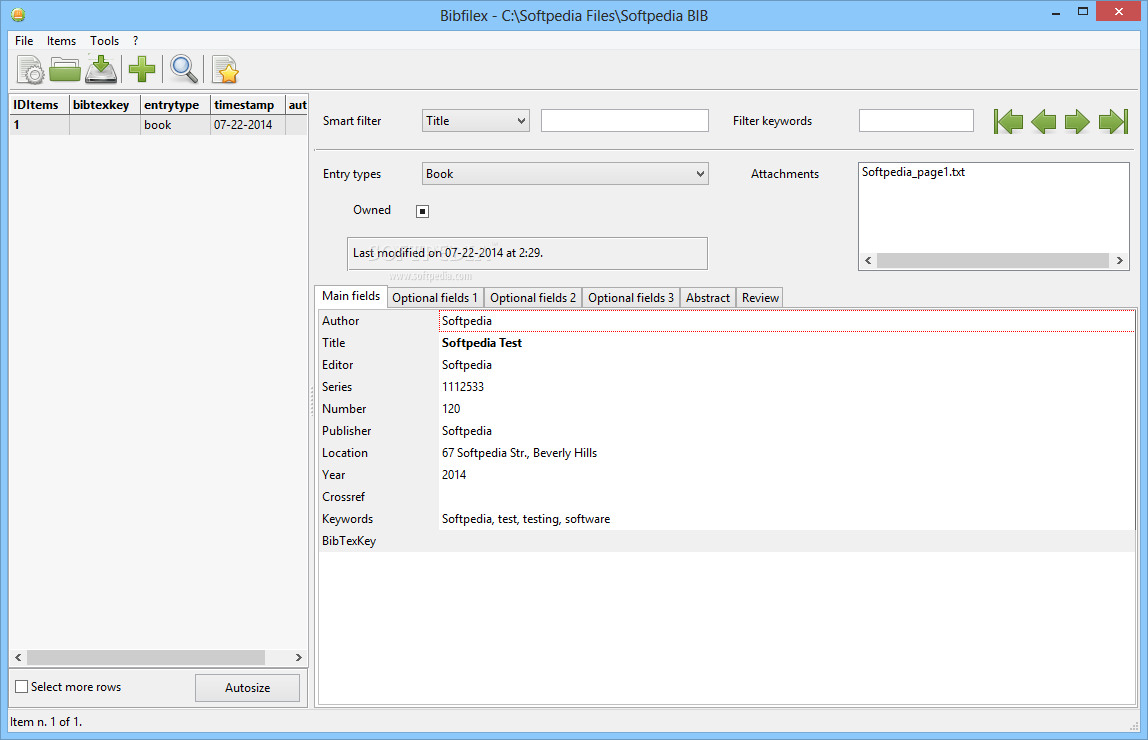Click item list scrollbar right arrow
1148x740 pixels.
pyautogui.click(x=299, y=657)
